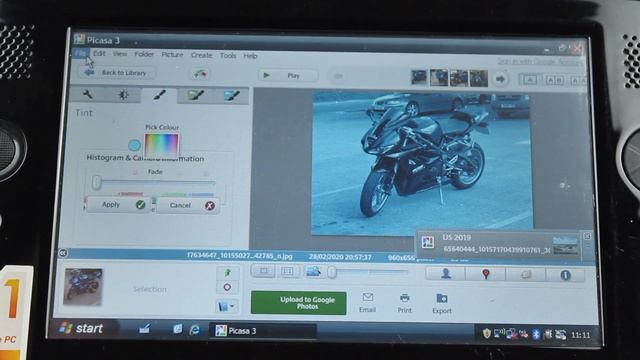Click the security shield tray icon
640x360 pixels.
pyautogui.click(x=486, y=333)
